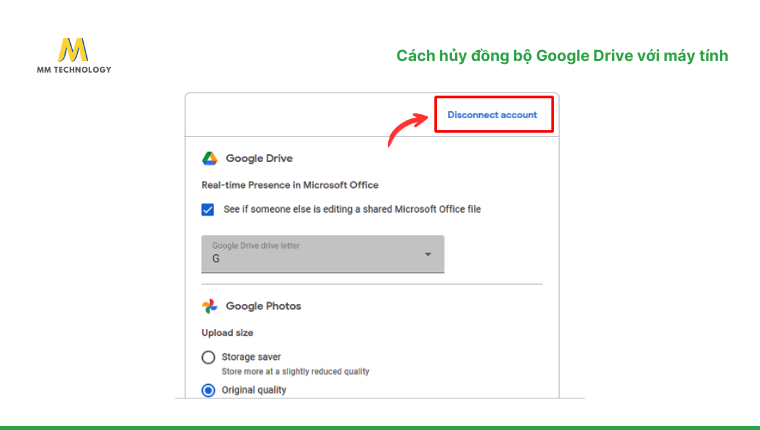Viewport: 760px width, 430px height.
Task: Click the Google Drive triangle icon
Action: tap(210, 159)
